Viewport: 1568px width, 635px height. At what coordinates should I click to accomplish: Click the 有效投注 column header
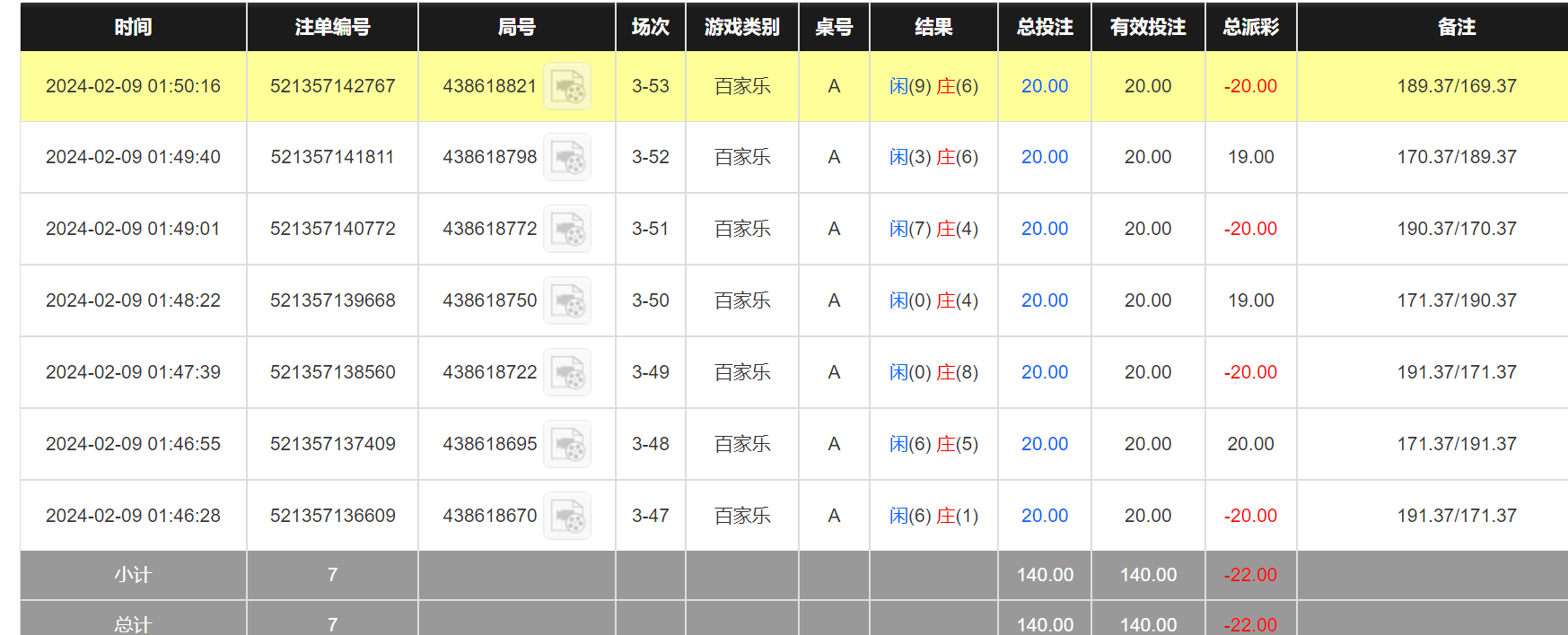(1148, 27)
